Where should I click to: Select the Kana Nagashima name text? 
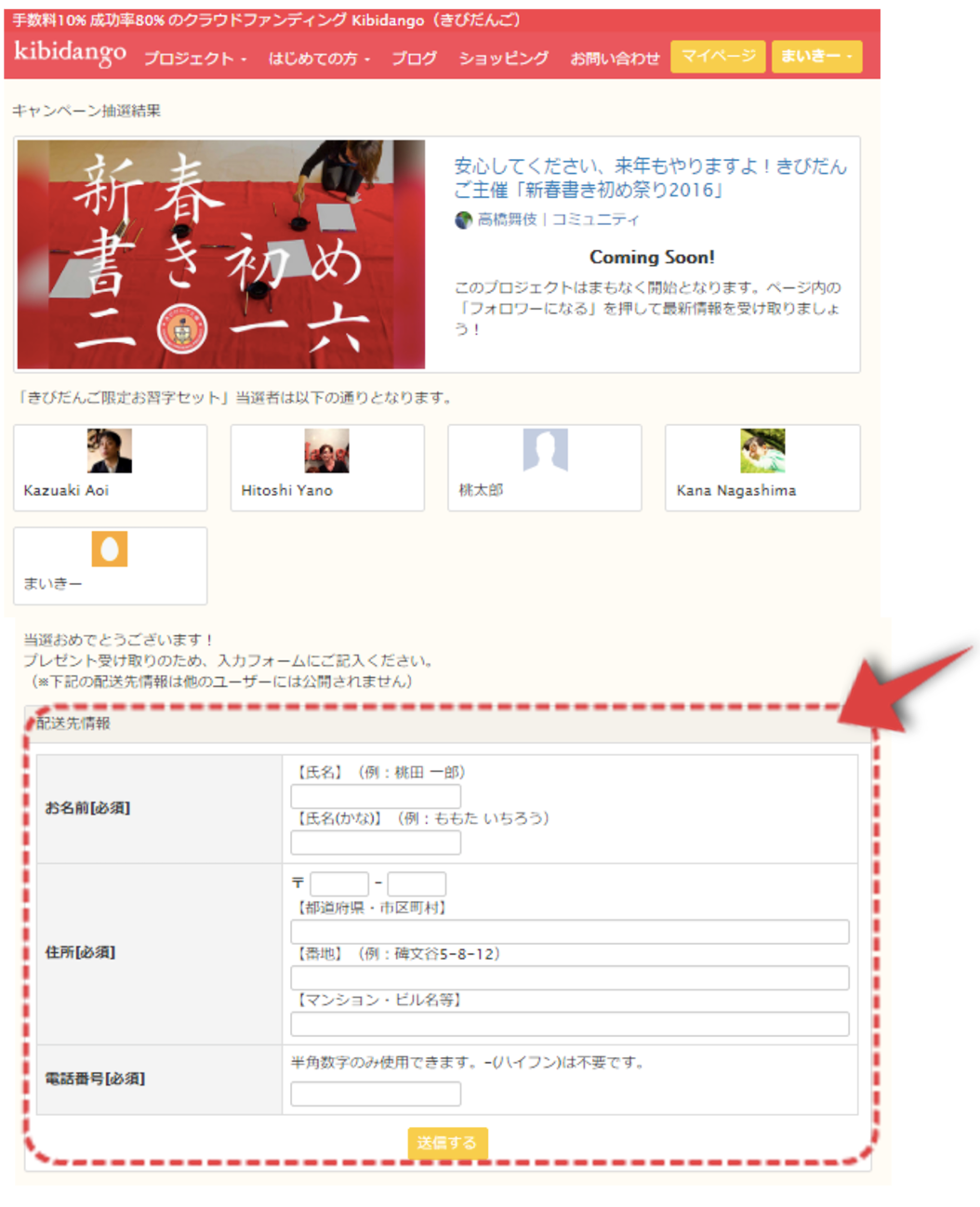735,490
